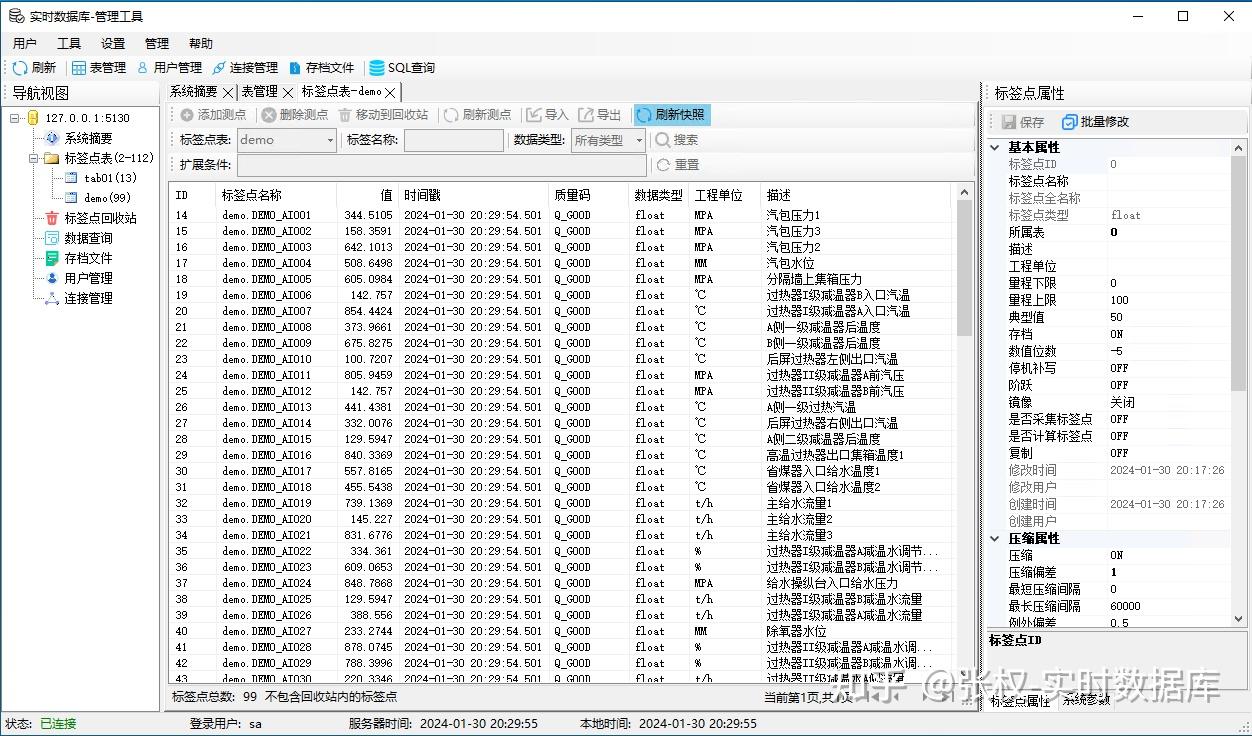Open 数据查询 in the navigation tree
The image size is (1252, 736).
(88, 238)
